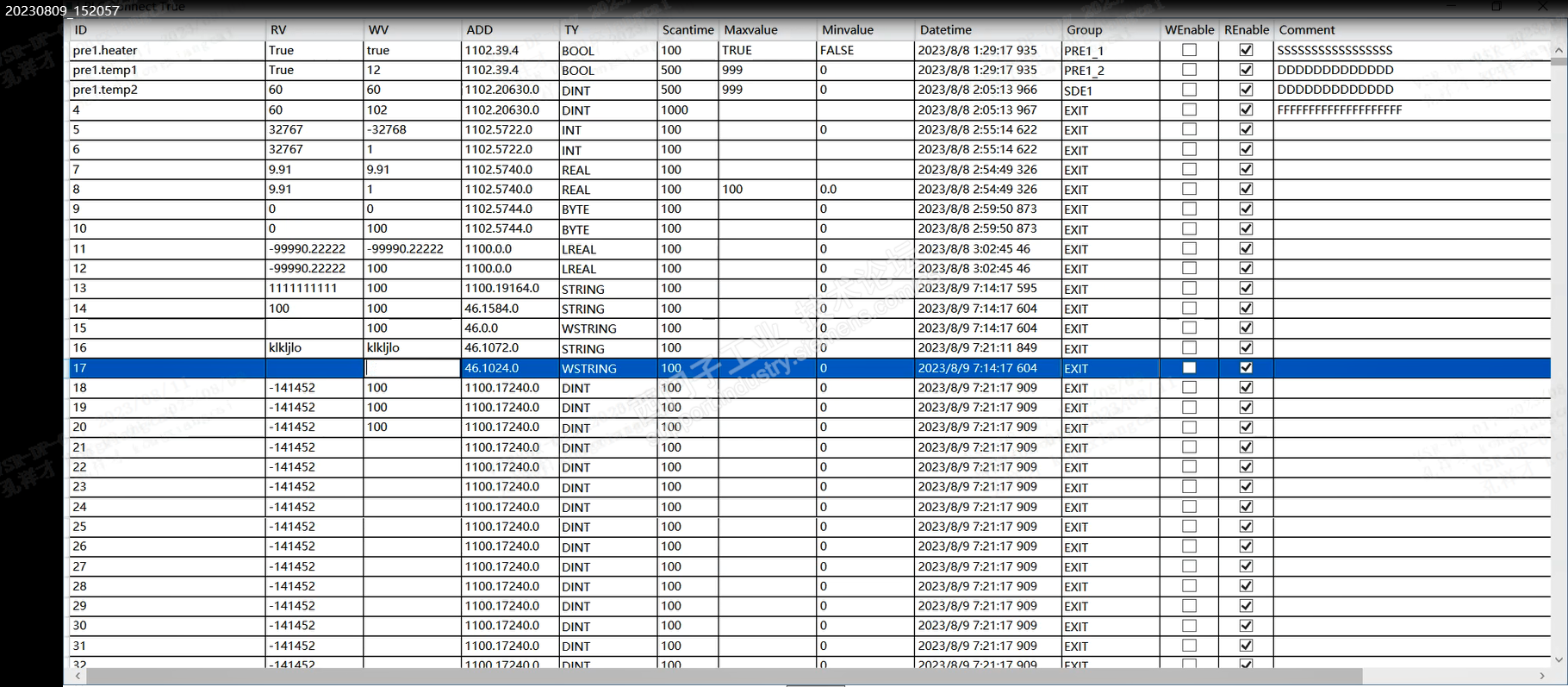The width and height of the screenshot is (1568, 687).
Task: Click the horizontal scrollbar left arrow
Action: (78, 677)
